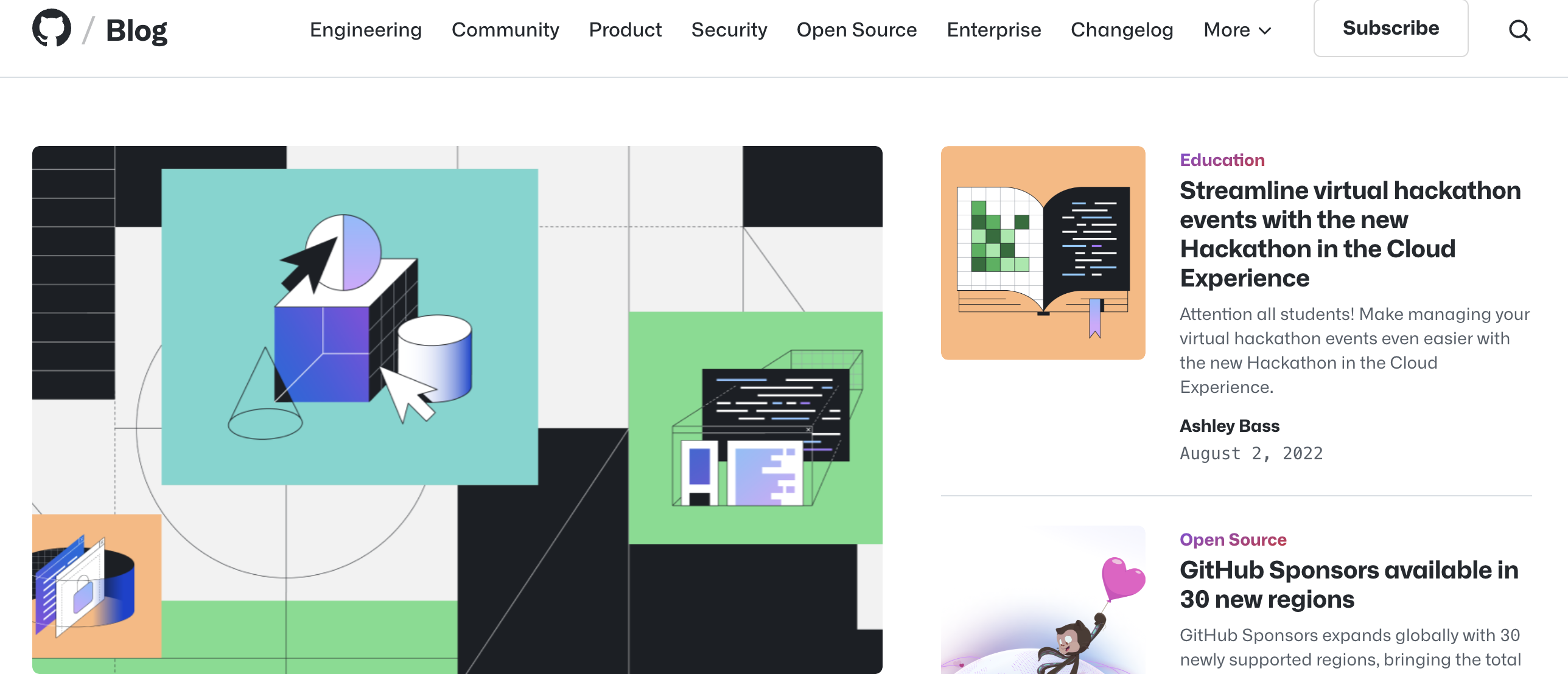
Task: Open the search magnifier icon
Action: click(1519, 30)
